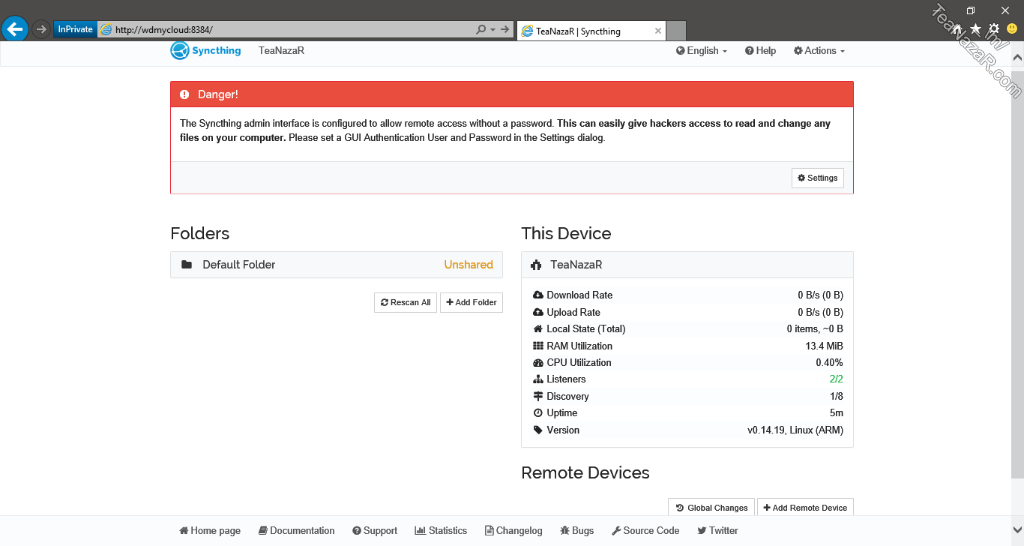This screenshot has width=1024, height=546.
Task: Open the address bar search dropdown arrow
Action: pyautogui.click(x=493, y=29)
